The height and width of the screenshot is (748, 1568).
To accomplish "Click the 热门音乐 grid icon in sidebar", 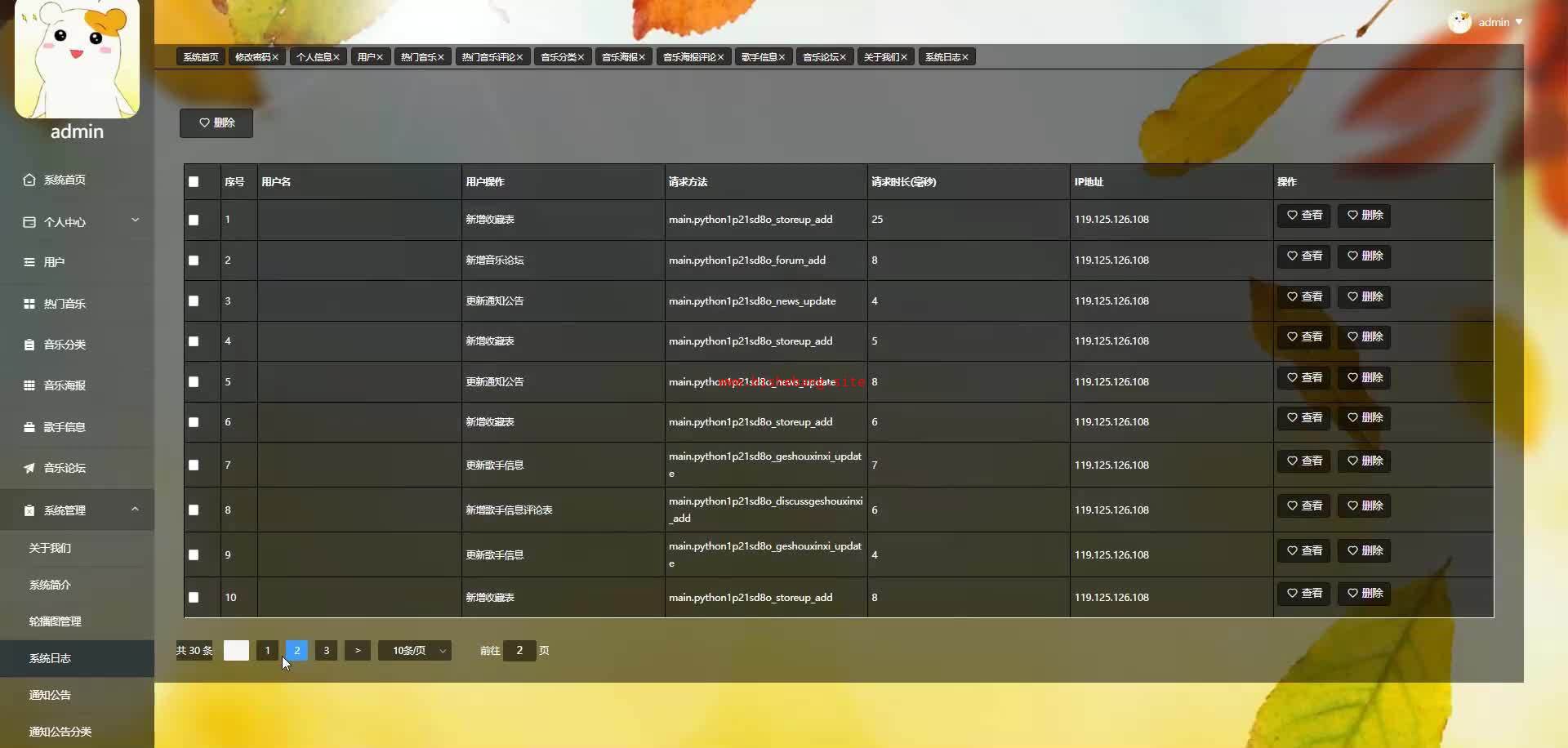I will (29, 304).
